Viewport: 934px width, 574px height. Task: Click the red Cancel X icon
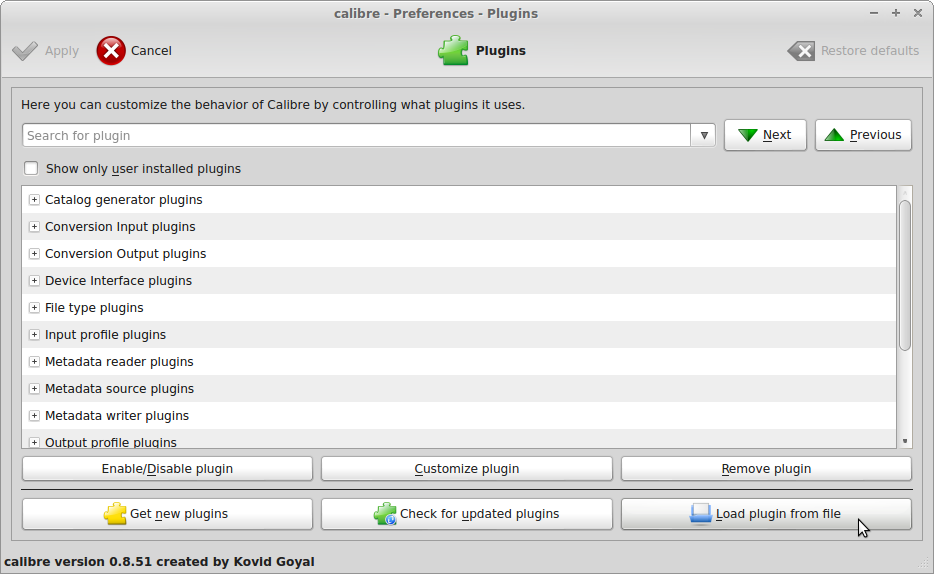(x=111, y=51)
